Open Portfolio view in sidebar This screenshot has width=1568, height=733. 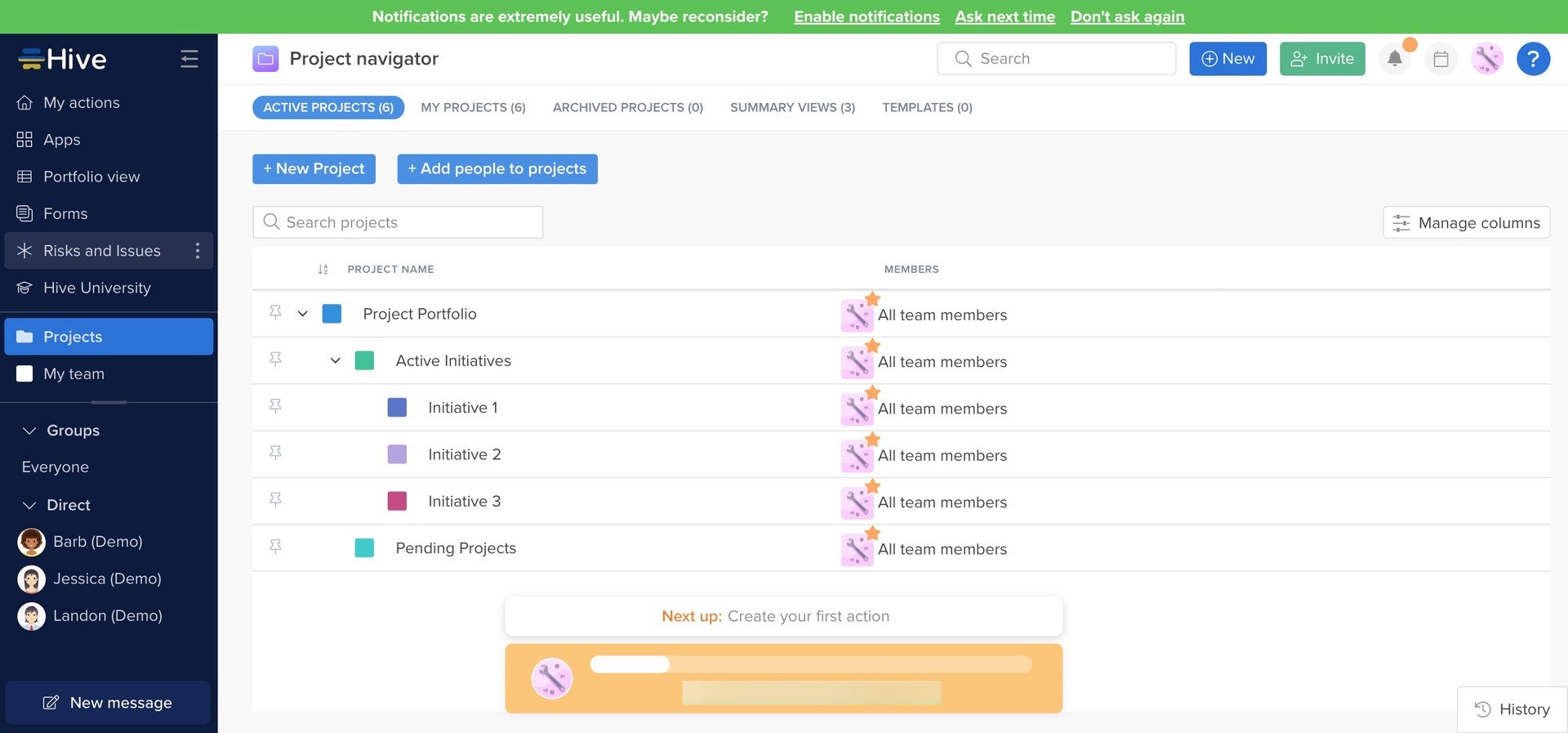coord(109,177)
